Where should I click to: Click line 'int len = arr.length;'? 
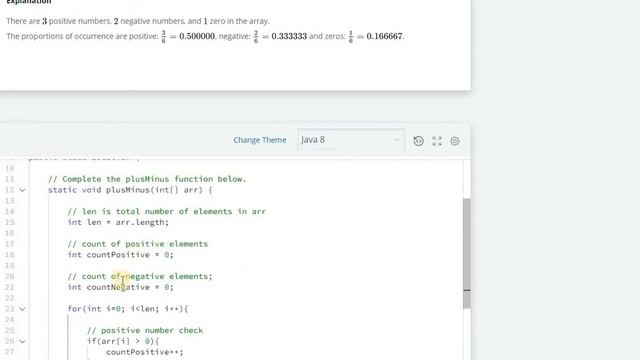click(118, 222)
